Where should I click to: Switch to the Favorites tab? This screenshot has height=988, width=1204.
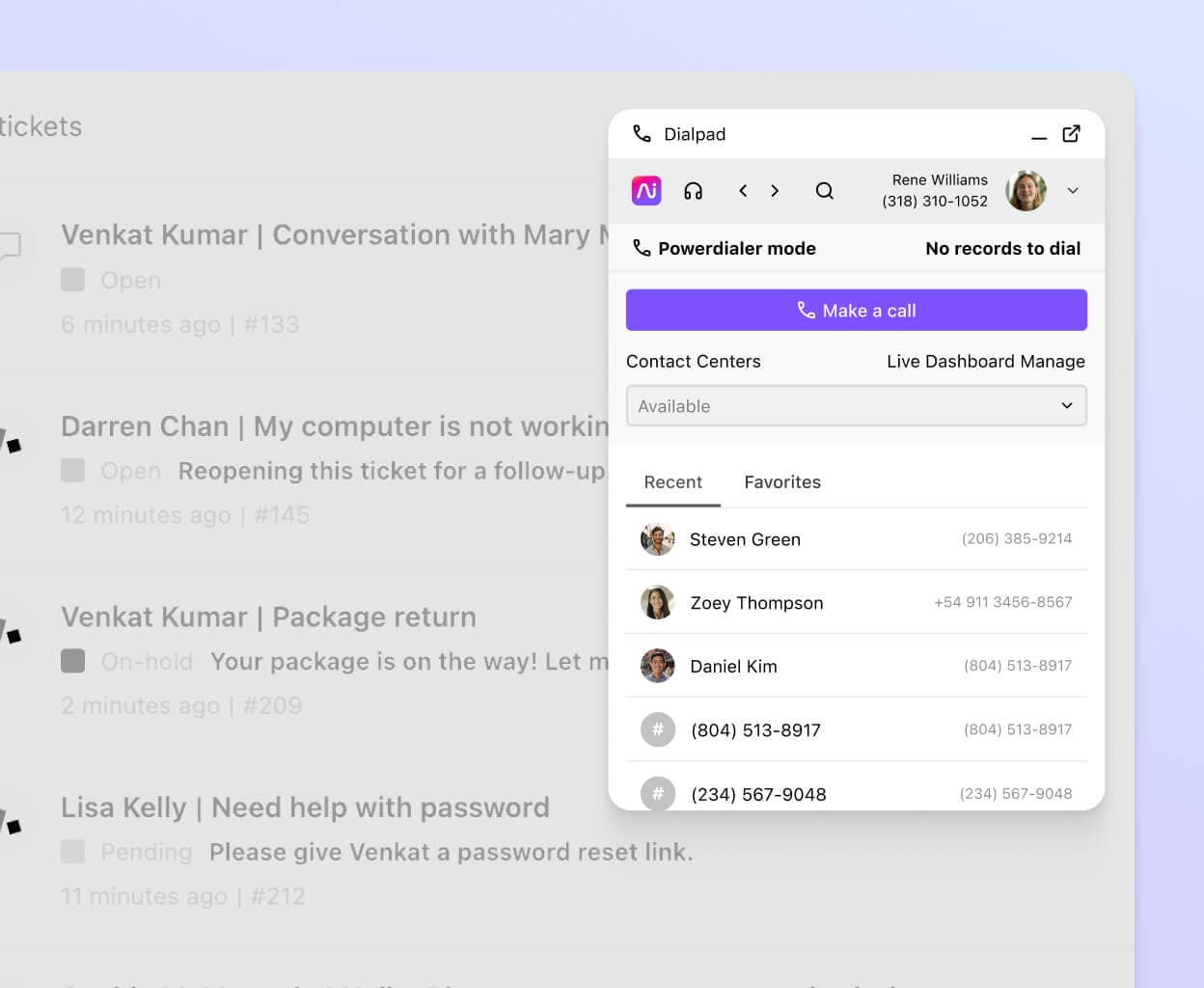pos(781,482)
